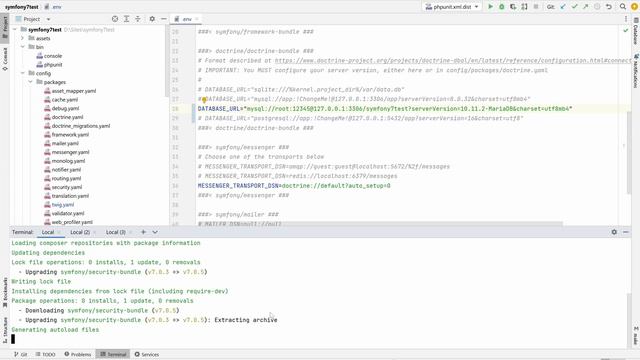Toggle the Project side tab

click(5, 27)
